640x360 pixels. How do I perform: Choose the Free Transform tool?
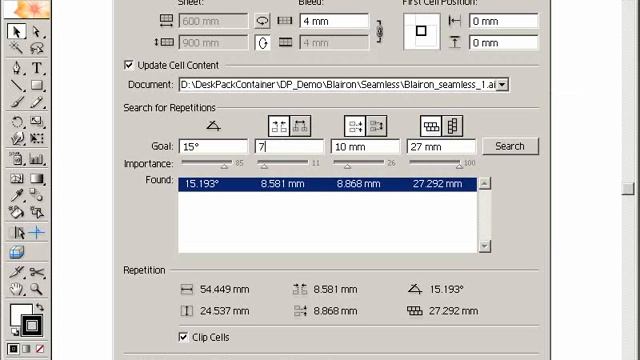pyautogui.click(x=36, y=138)
